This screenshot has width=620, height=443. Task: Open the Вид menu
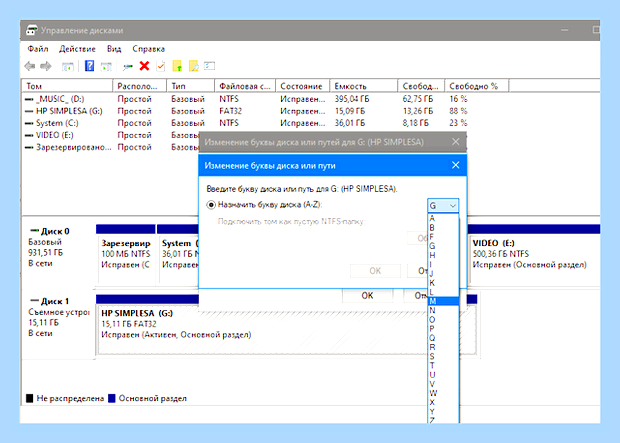click(114, 49)
